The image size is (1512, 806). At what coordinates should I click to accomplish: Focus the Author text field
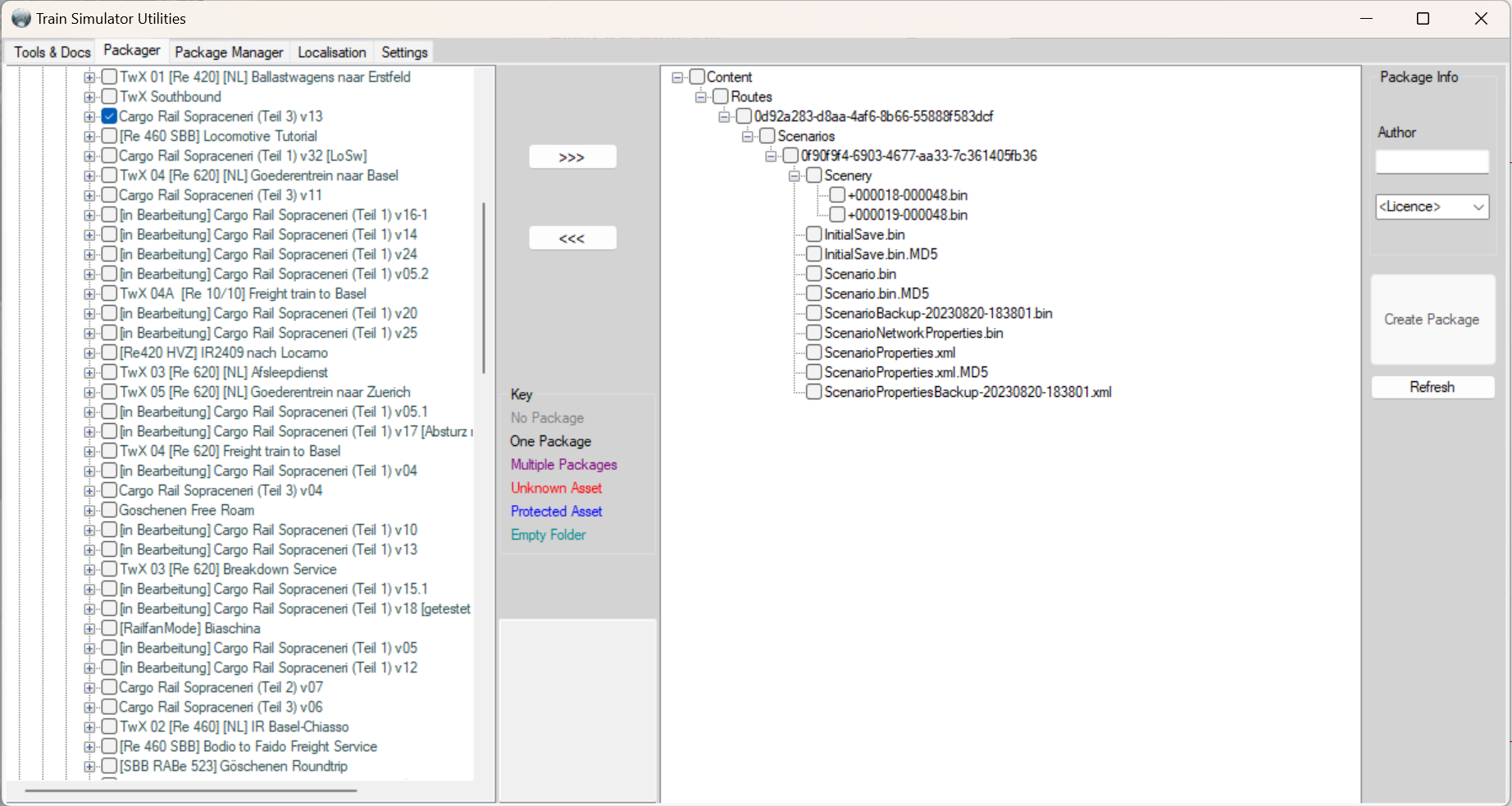pos(1432,162)
